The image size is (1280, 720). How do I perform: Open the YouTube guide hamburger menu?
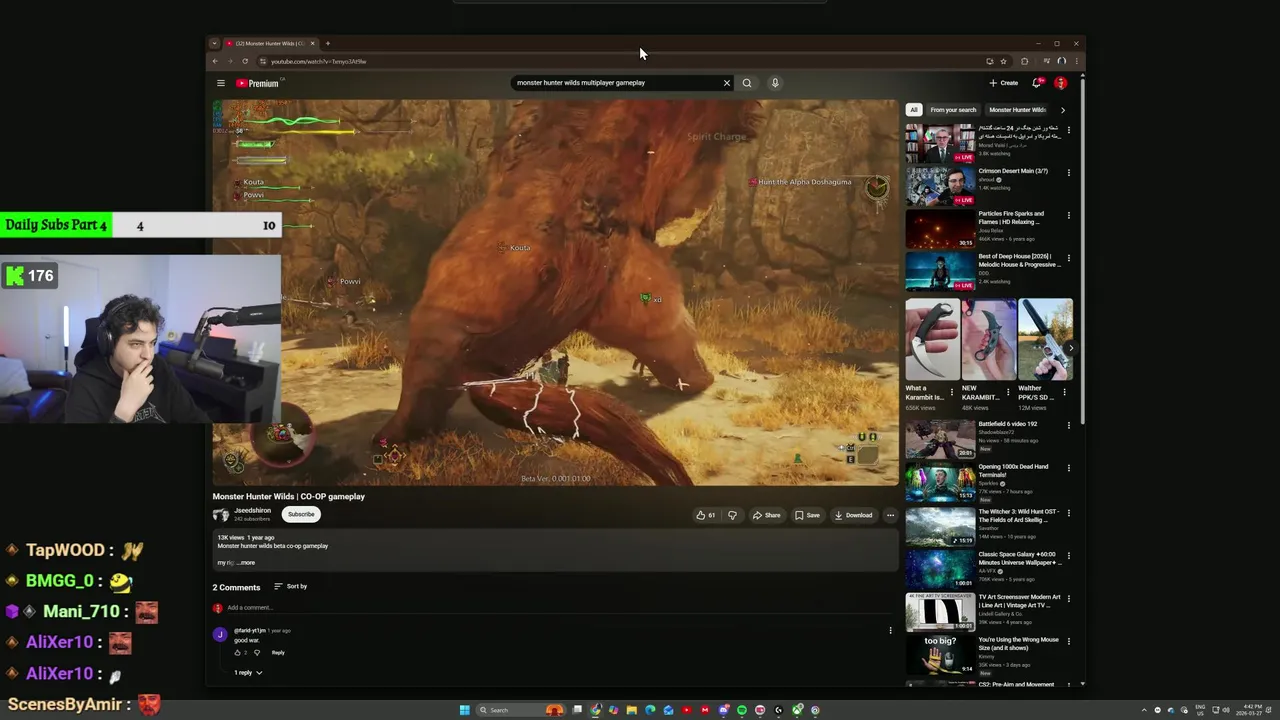(221, 83)
